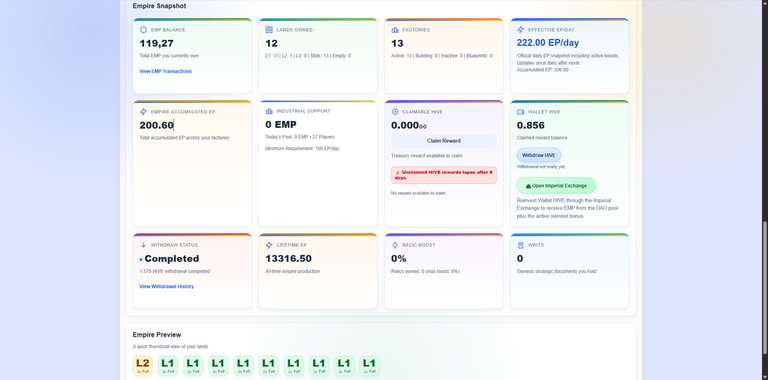This screenshot has height=380, width=768.
Task: Click the 'Active: 13 | Building: 0' factories breakdown
Action: [442, 56]
